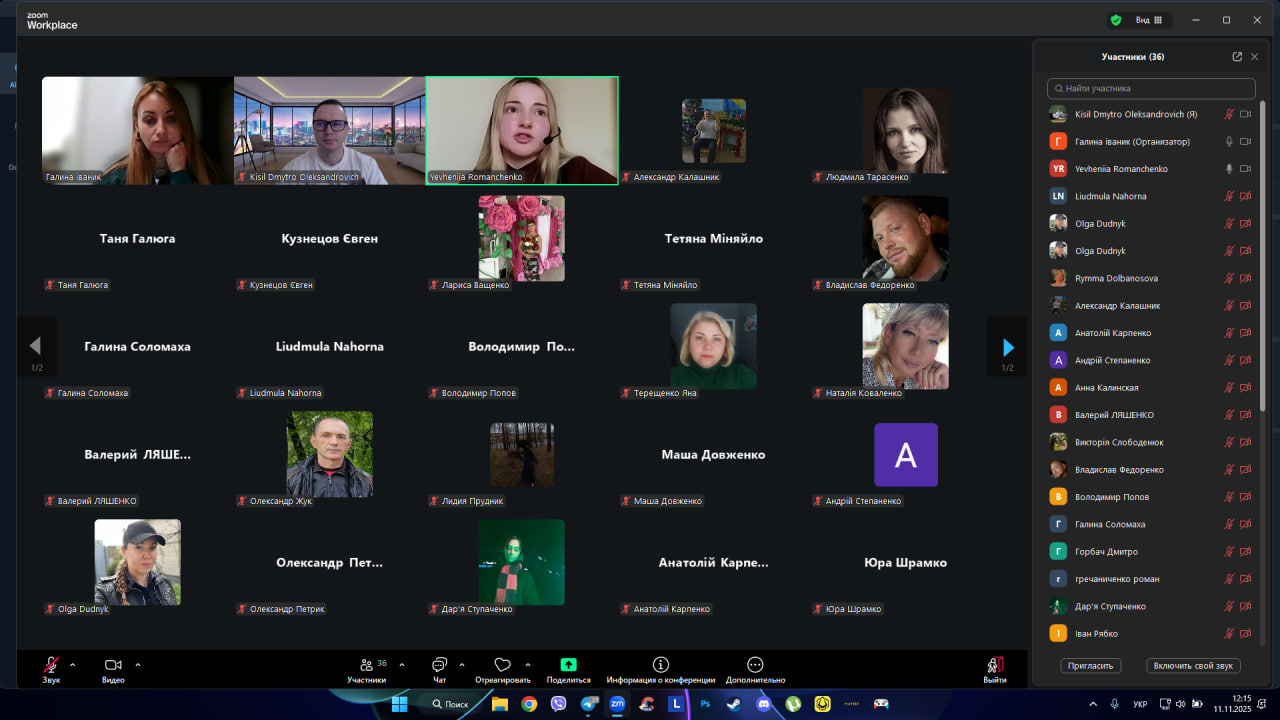Click the red Leave meeting icon
The height and width of the screenshot is (720, 1280).
click(x=994, y=665)
